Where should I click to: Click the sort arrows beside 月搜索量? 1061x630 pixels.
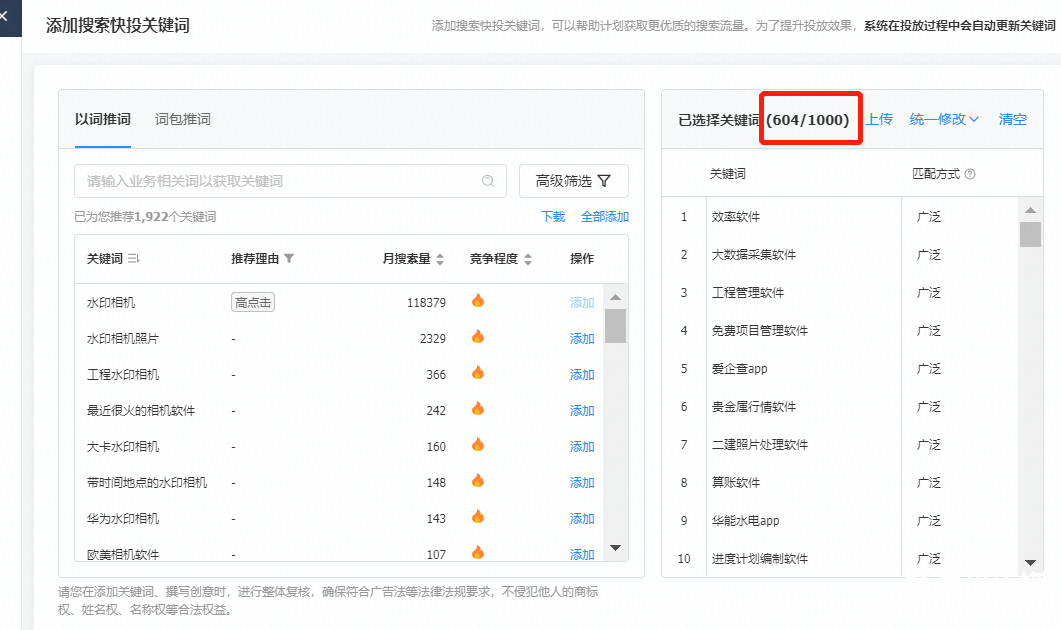click(440, 259)
